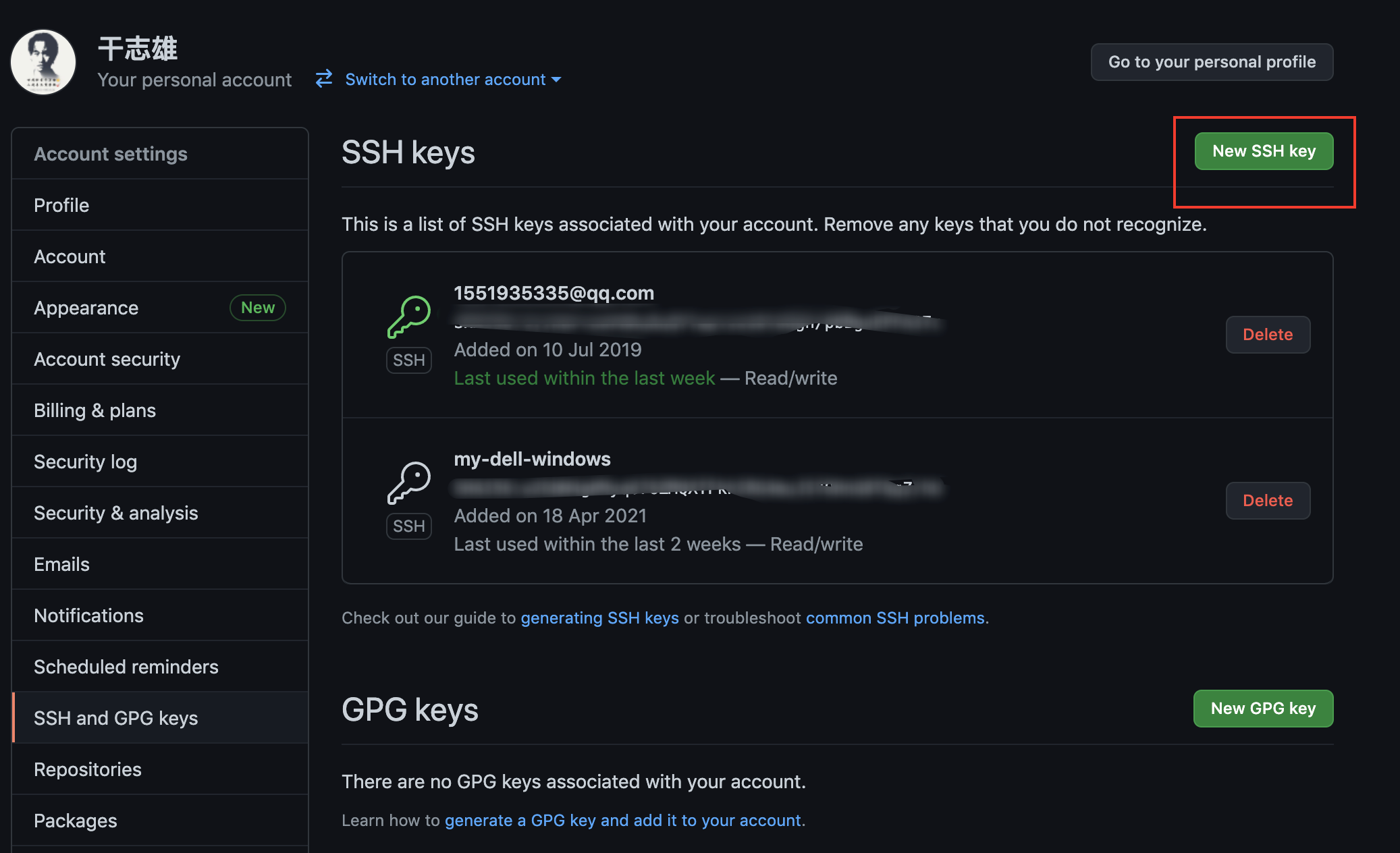
Task: Click Your personal account label
Action: [x=194, y=80]
